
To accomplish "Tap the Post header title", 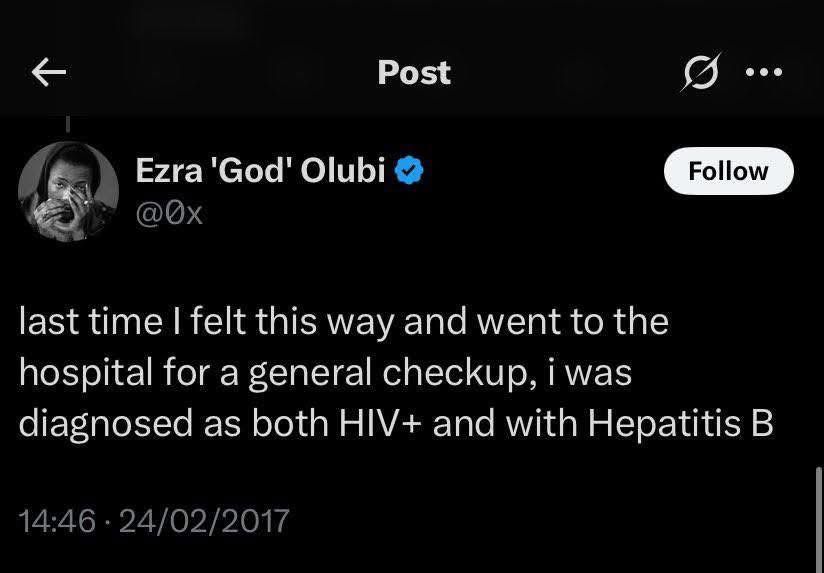I will (x=414, y=72).
